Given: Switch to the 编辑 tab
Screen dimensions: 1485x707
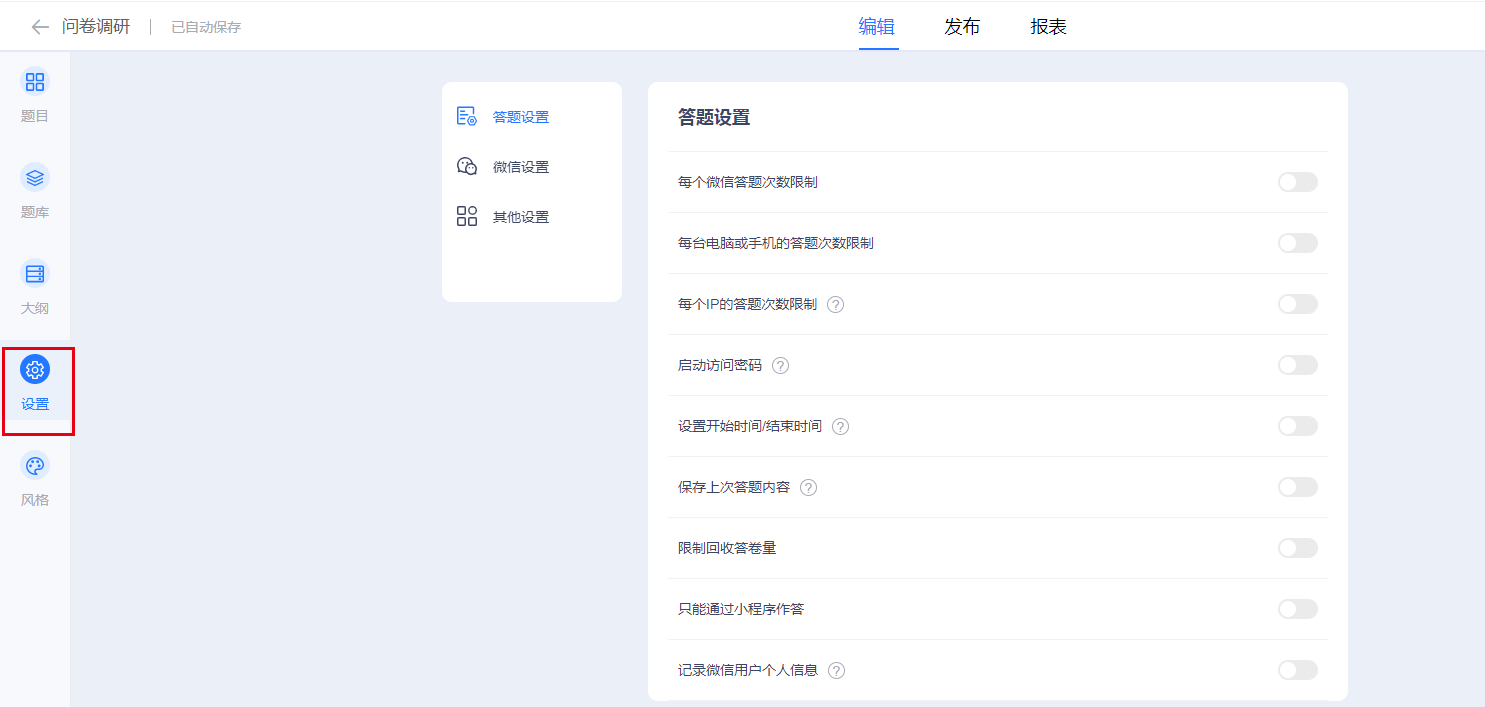Looking at the screenshot, I should point(877,27).
